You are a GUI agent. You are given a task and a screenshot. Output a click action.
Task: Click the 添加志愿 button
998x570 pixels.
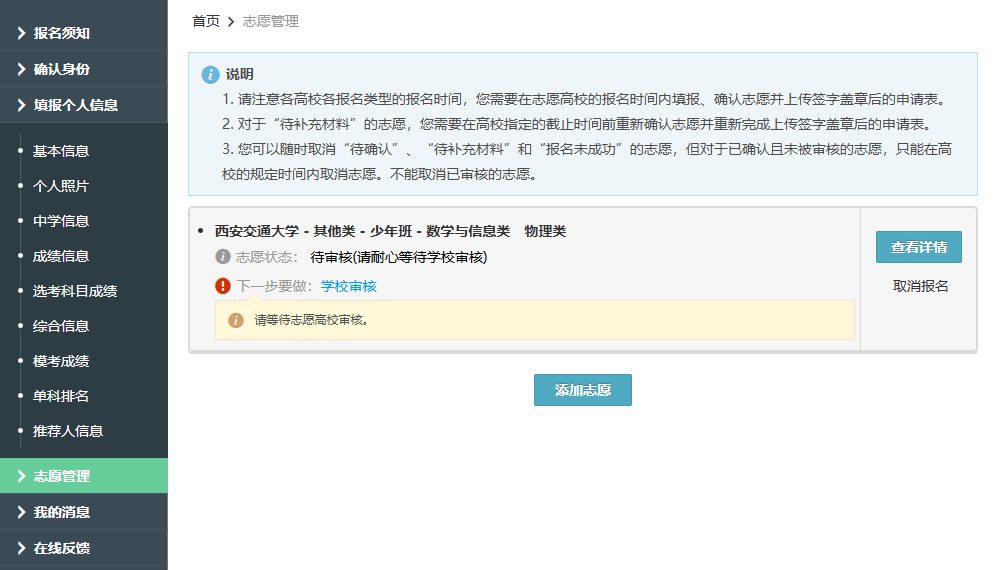click(582, 390)
